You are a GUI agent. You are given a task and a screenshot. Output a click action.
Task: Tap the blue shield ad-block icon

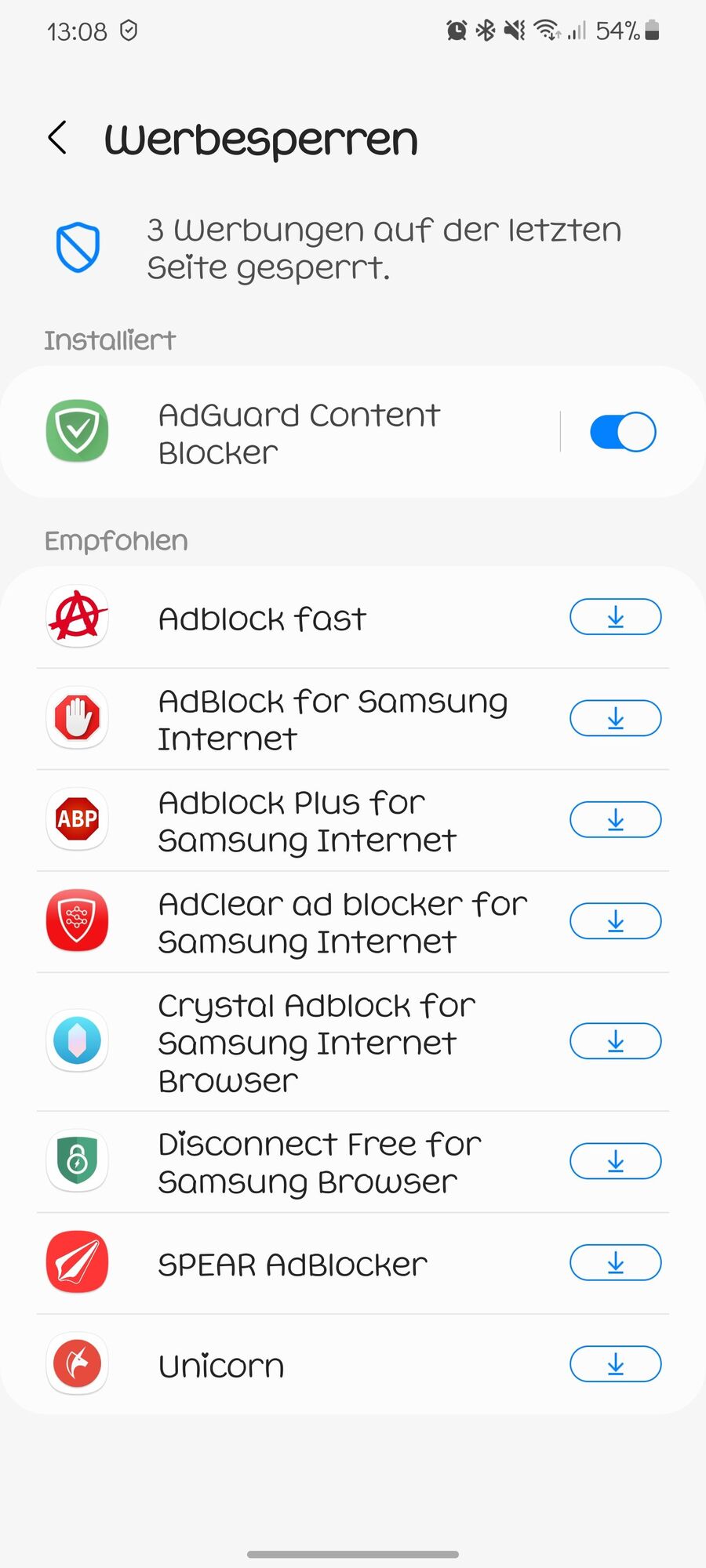(78, 248)
